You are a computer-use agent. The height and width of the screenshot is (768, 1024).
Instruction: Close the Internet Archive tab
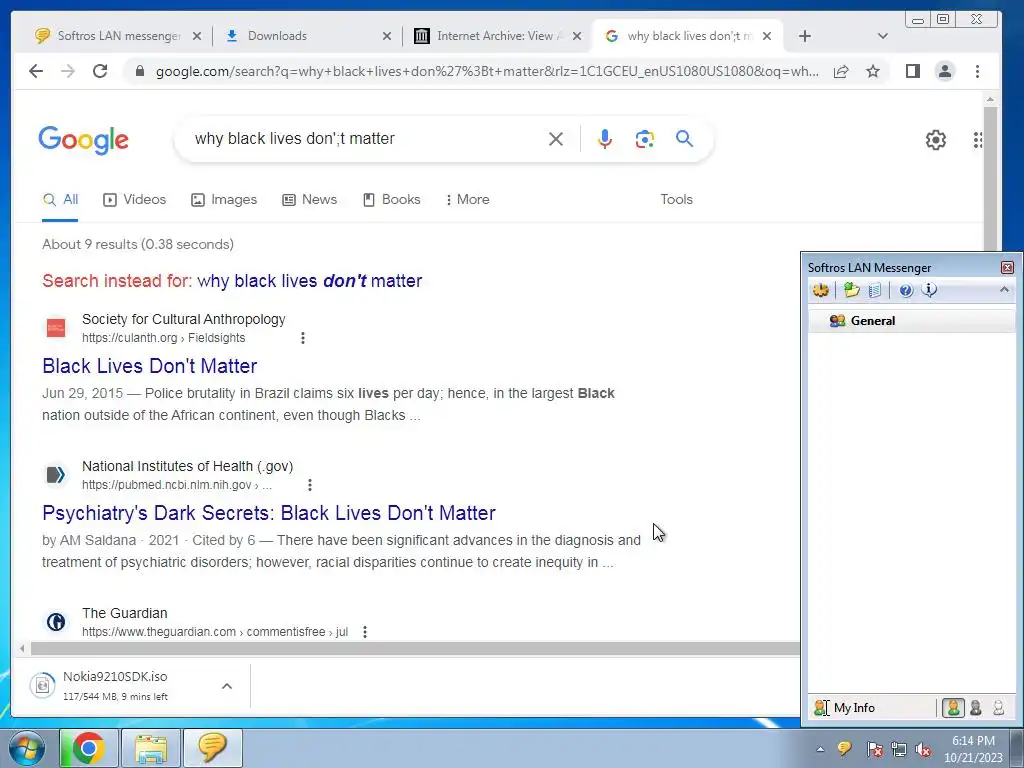[x=577, y=36]
